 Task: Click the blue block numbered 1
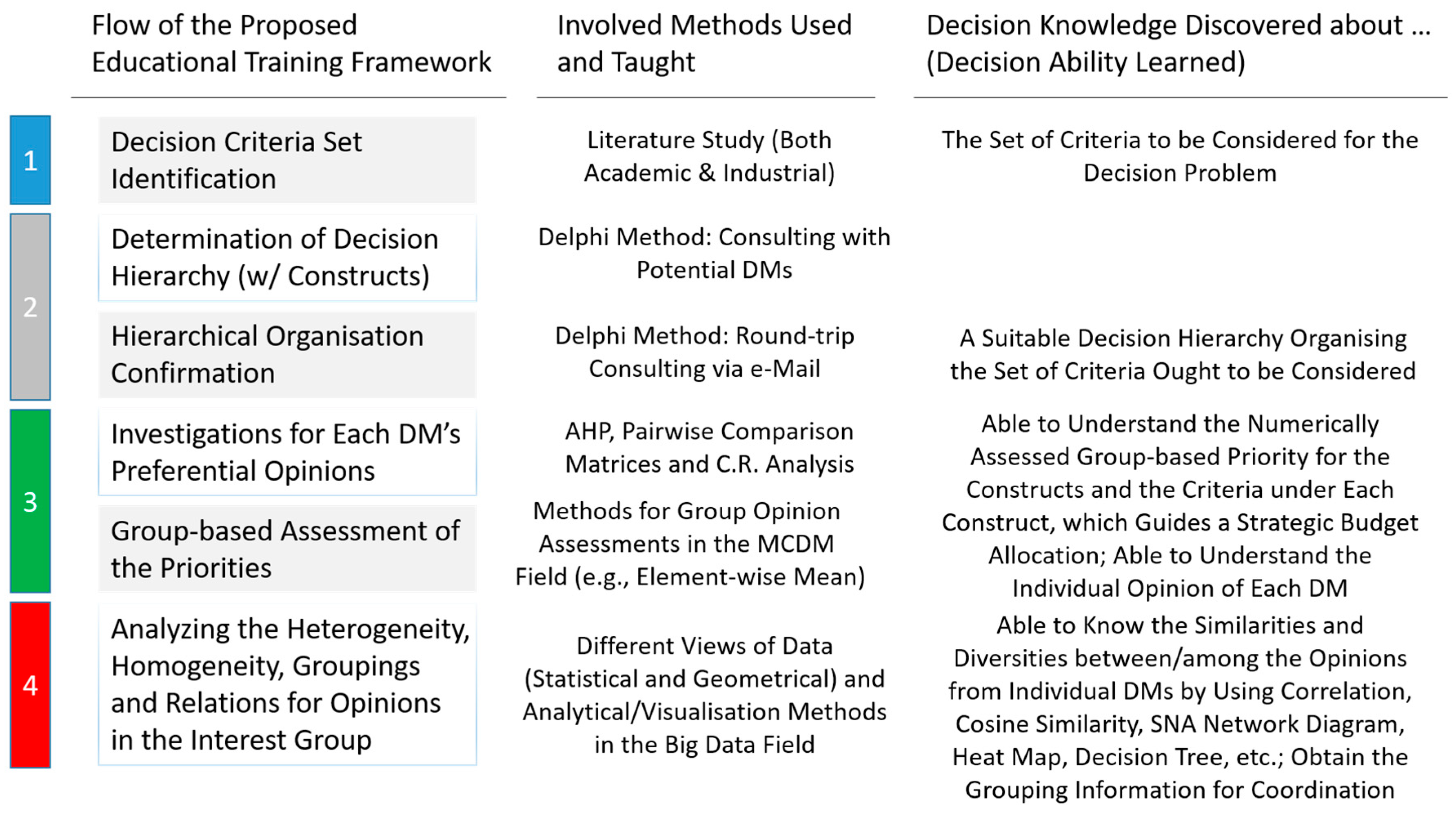[x=31, y=160]
